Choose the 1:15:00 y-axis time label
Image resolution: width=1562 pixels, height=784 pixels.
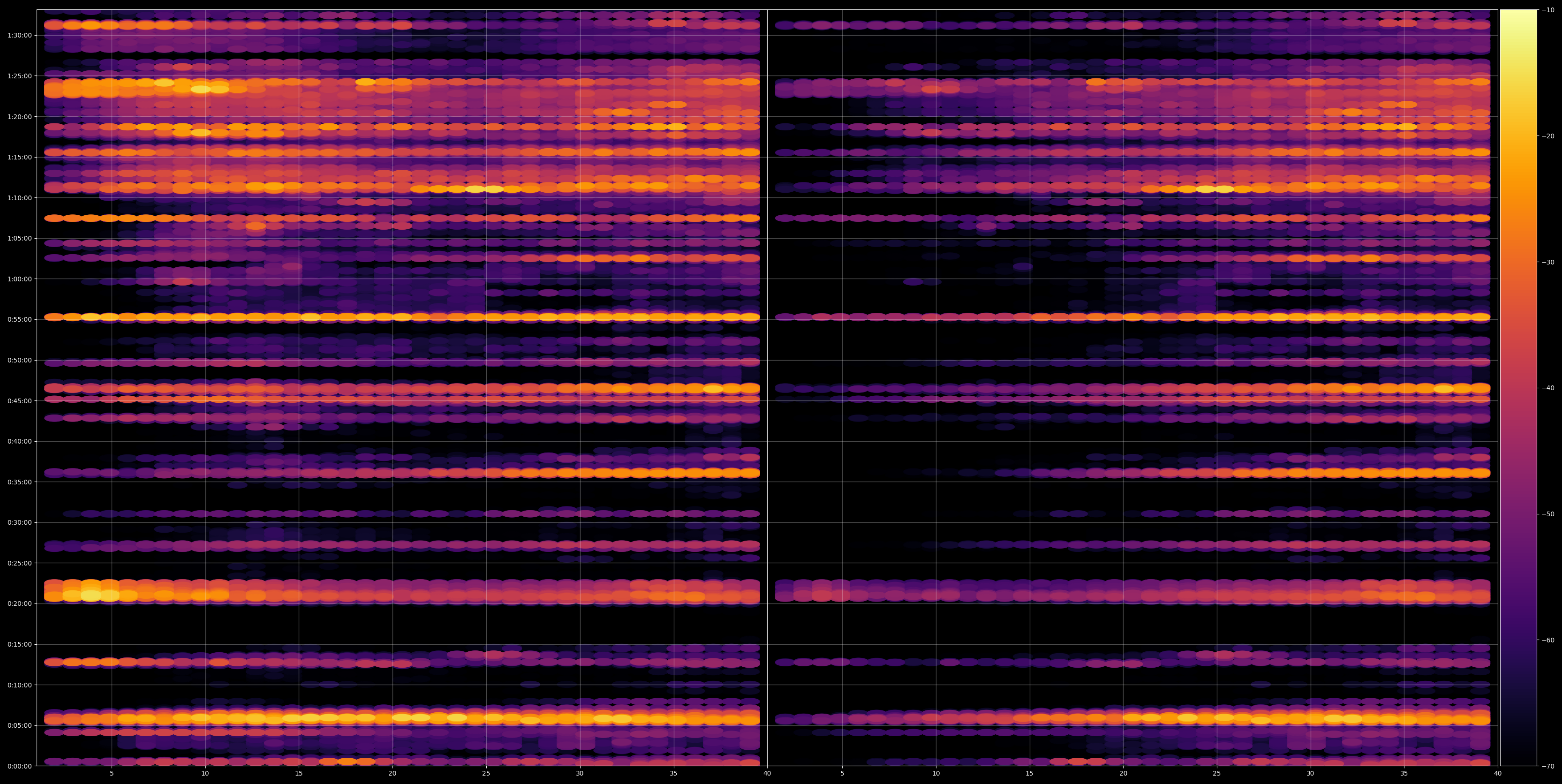(19, 157)
